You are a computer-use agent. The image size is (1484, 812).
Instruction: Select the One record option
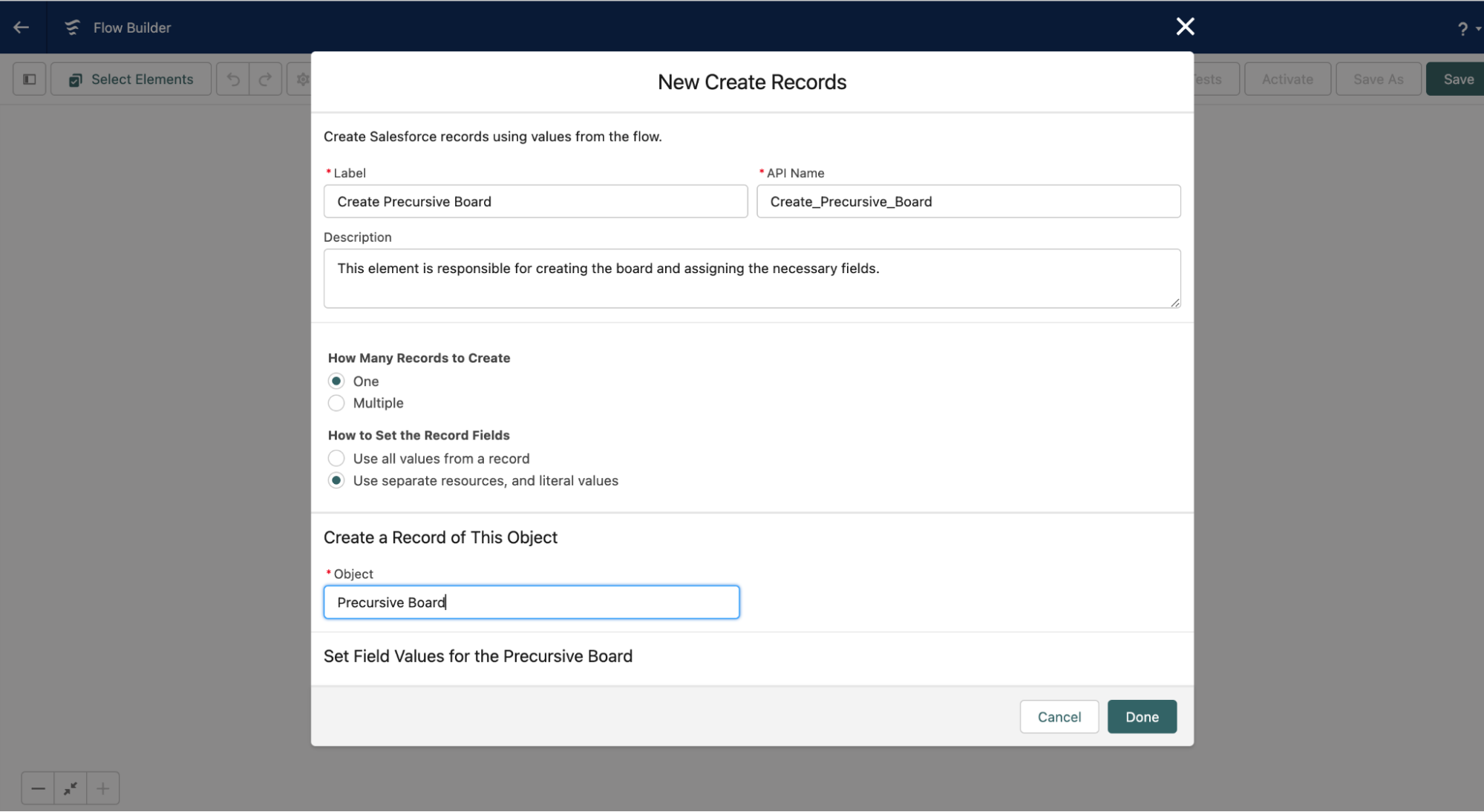point(336,381)
